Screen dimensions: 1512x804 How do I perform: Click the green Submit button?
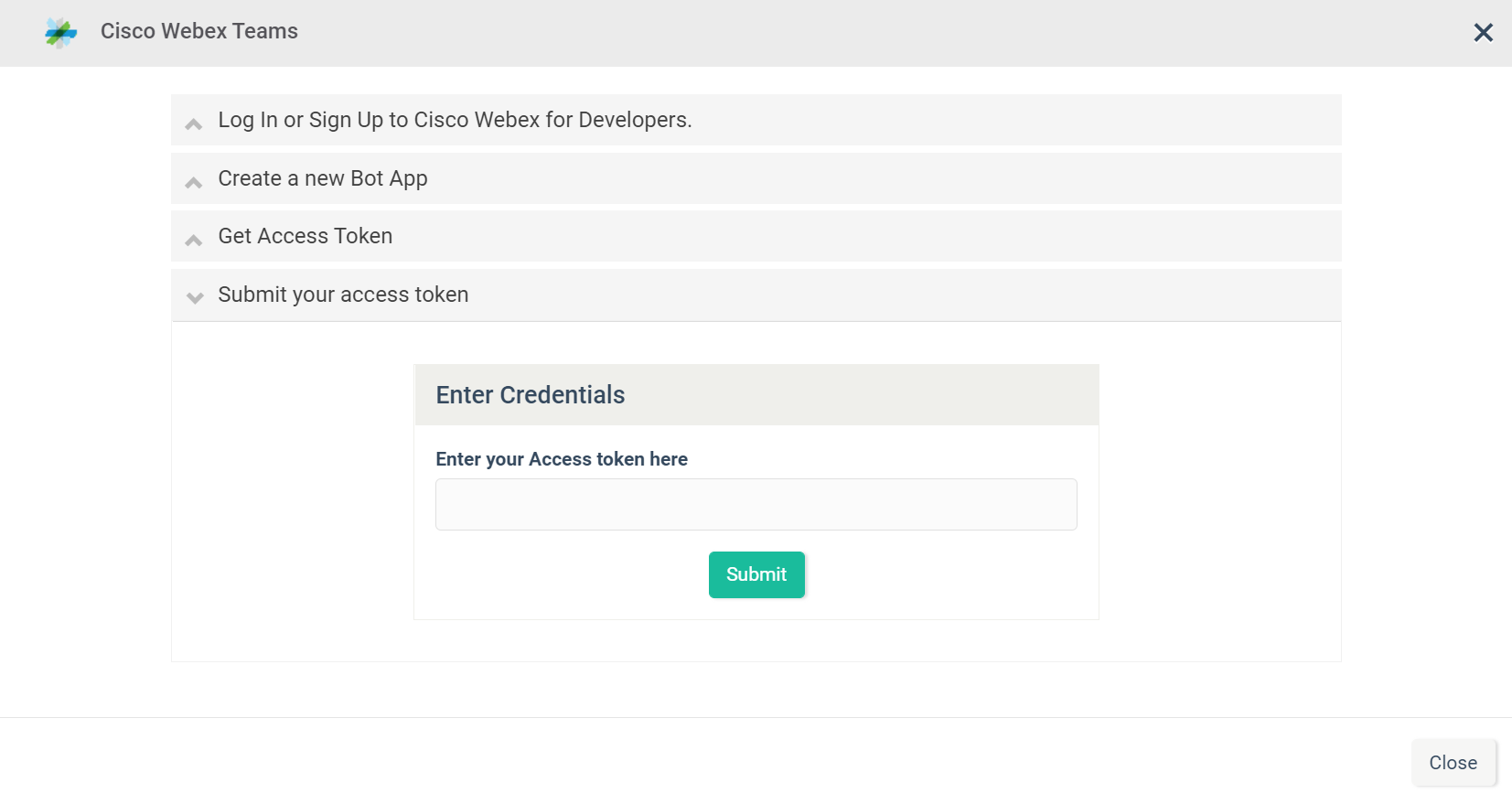point(756,574)
